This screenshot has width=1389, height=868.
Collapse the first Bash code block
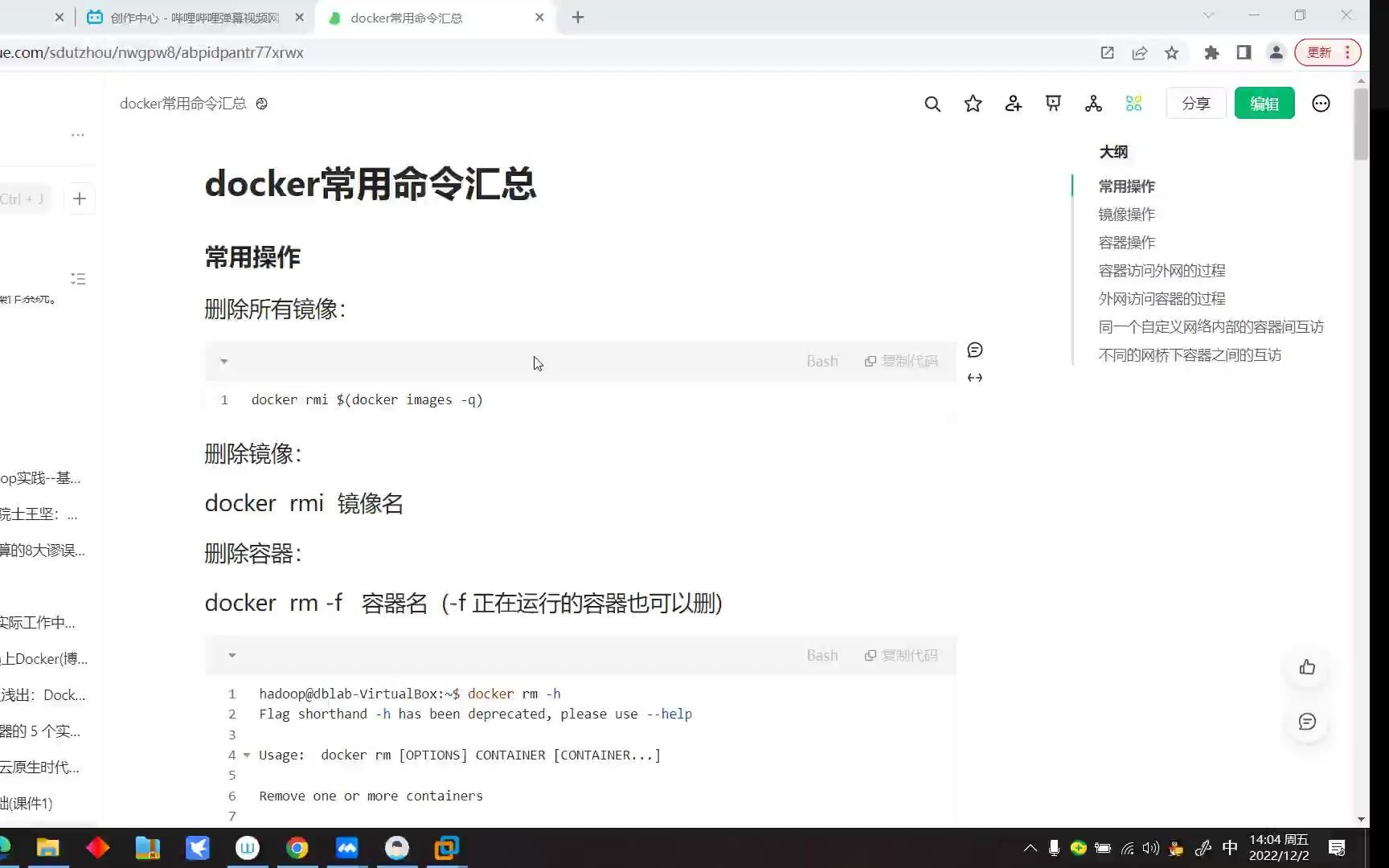(x=224, y=362)
